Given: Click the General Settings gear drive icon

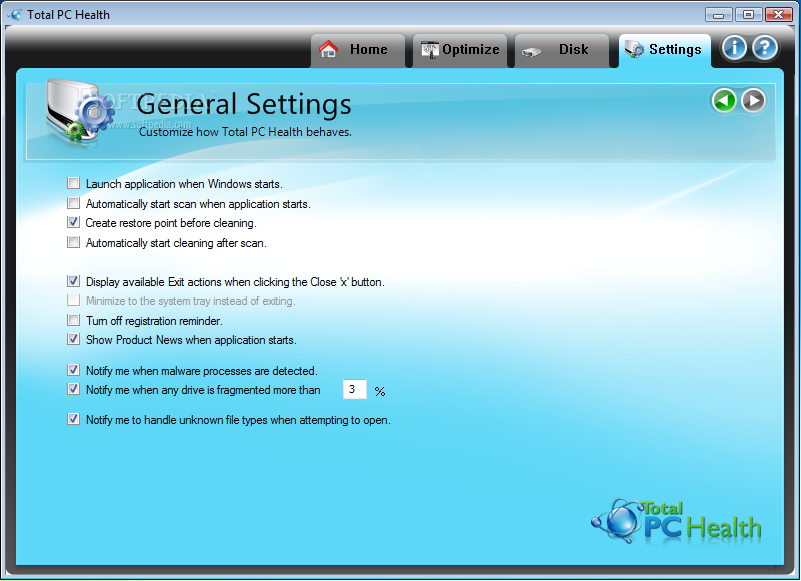Looking at the screenshot, I should pyautogui.click(x=78, y=110).
